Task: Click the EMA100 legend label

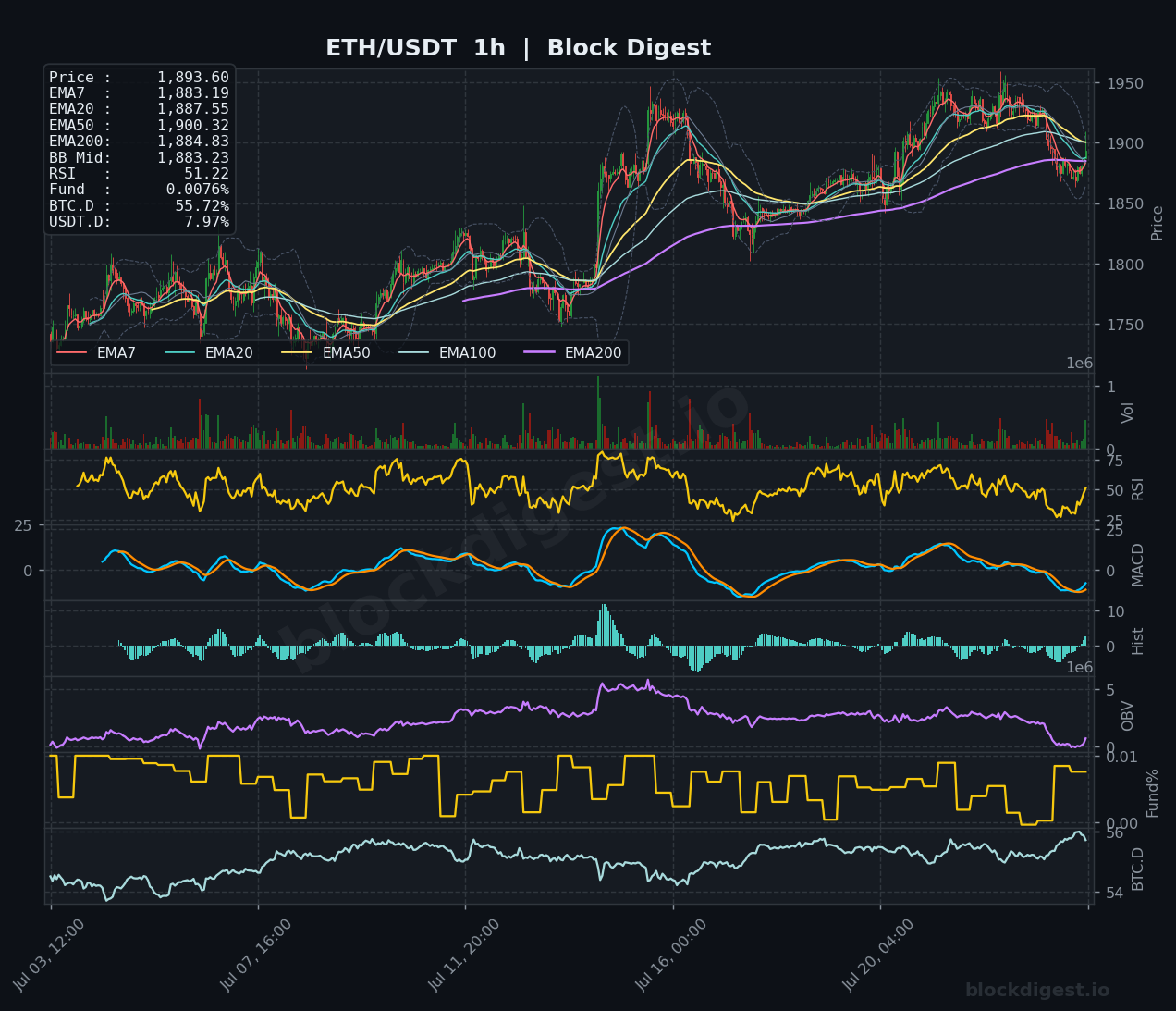Action: coord(467,353)
